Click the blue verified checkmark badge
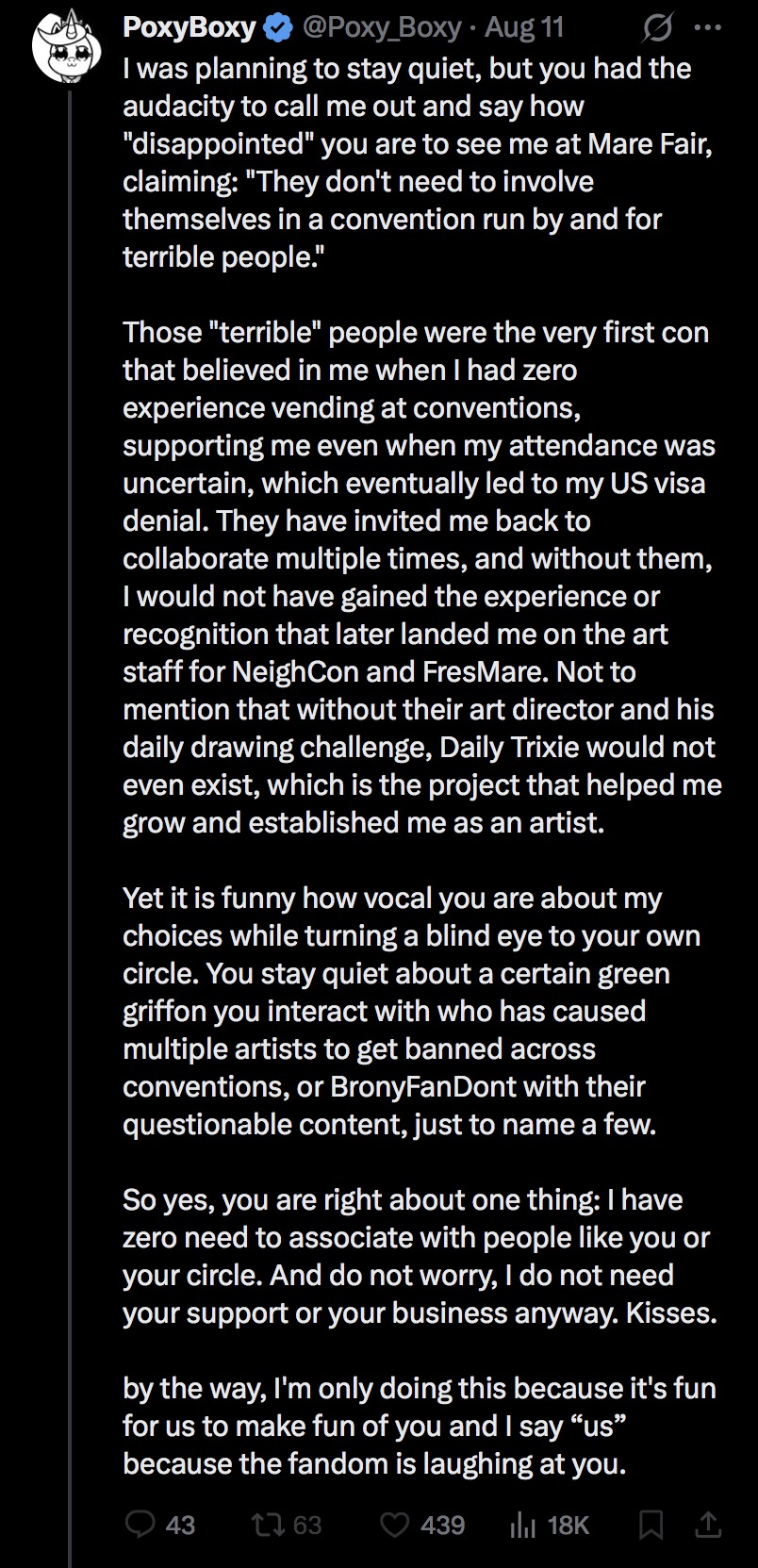The height and width of the screenshot is (1568, 758). click(x=277, y=28)
